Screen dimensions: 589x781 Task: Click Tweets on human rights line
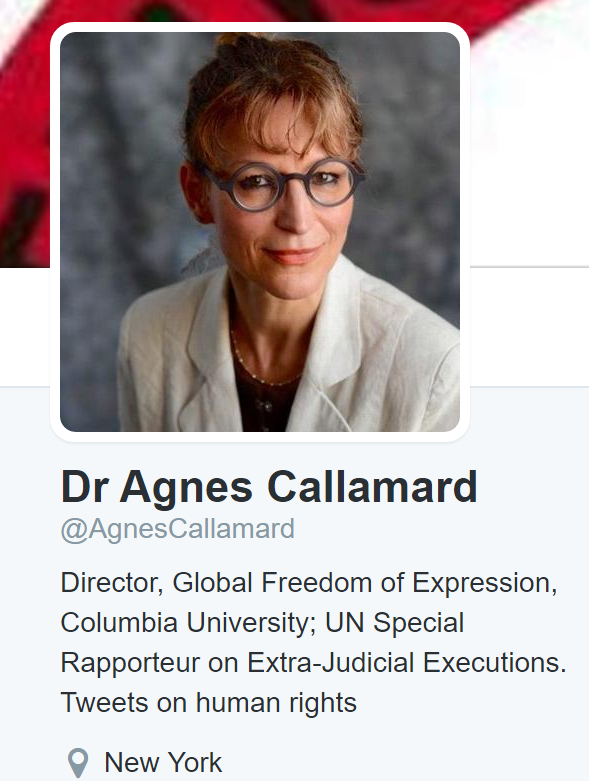[209, 703]
